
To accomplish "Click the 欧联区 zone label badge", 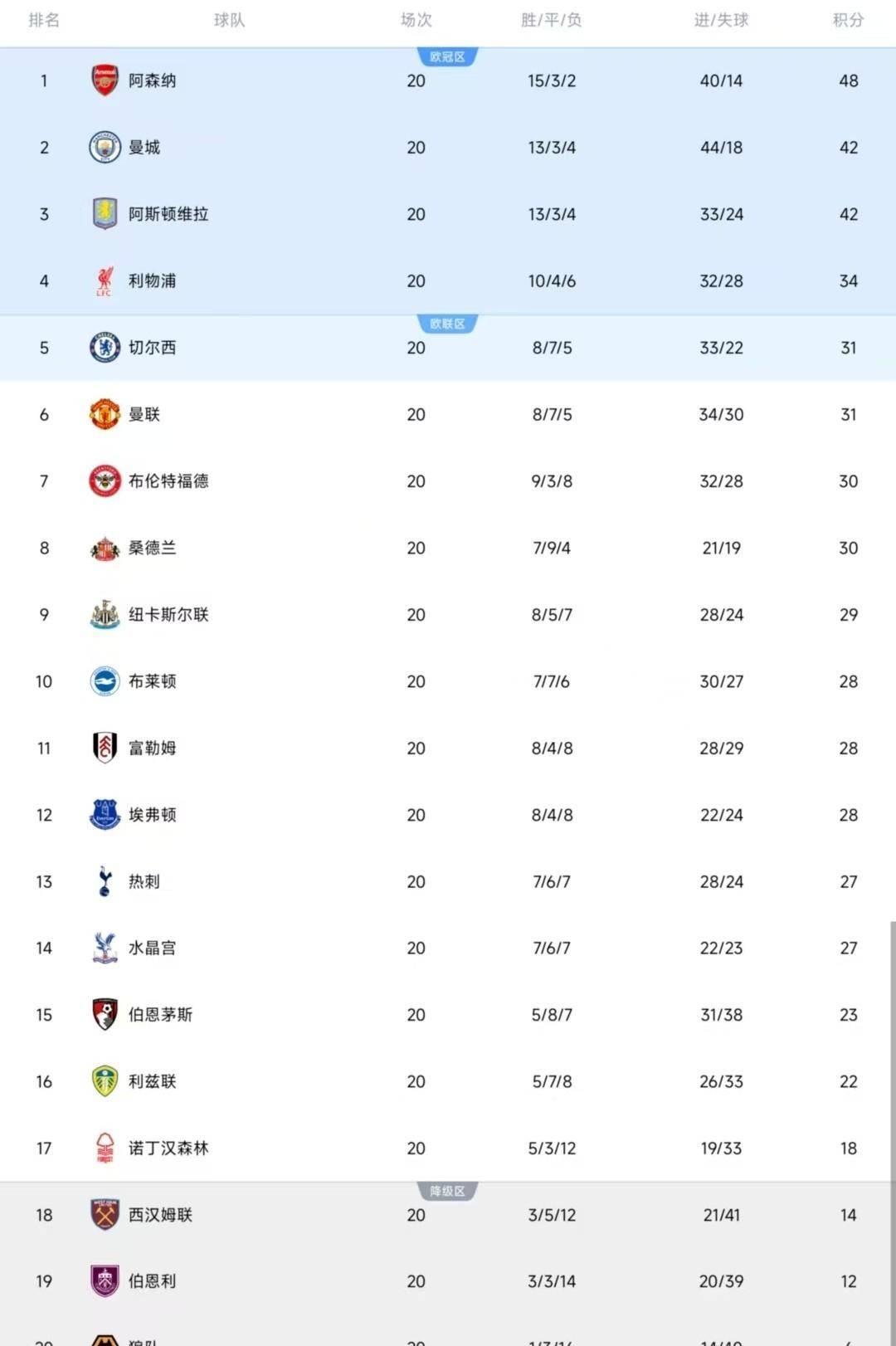I will pyautogui.click(x=447, y=324).
